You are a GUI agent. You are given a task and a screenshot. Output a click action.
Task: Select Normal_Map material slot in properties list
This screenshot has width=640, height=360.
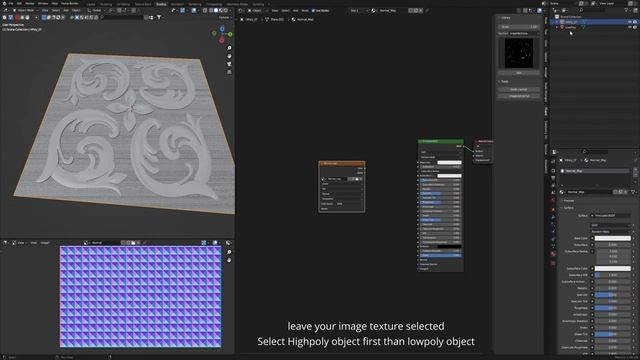pos(596,171)
